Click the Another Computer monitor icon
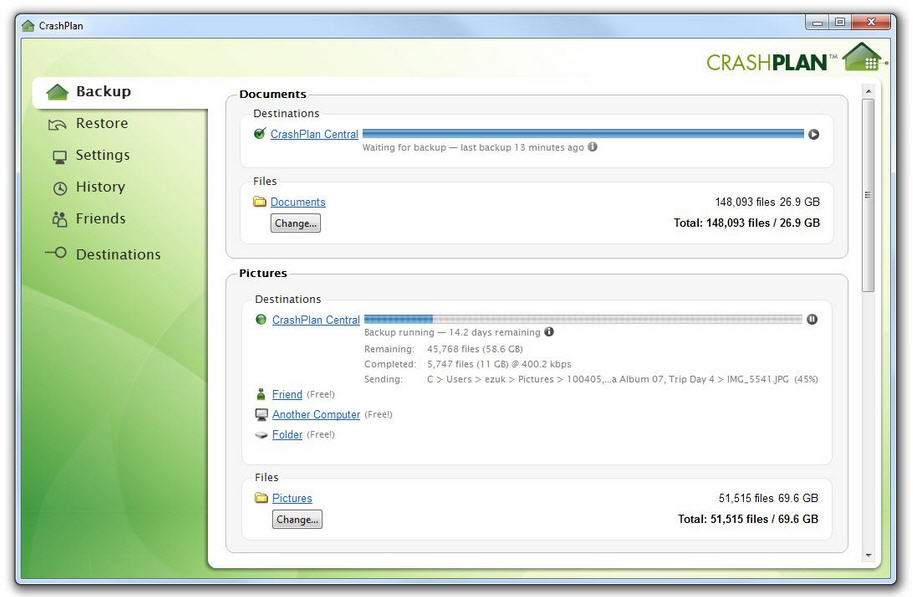 click(261, 415)
